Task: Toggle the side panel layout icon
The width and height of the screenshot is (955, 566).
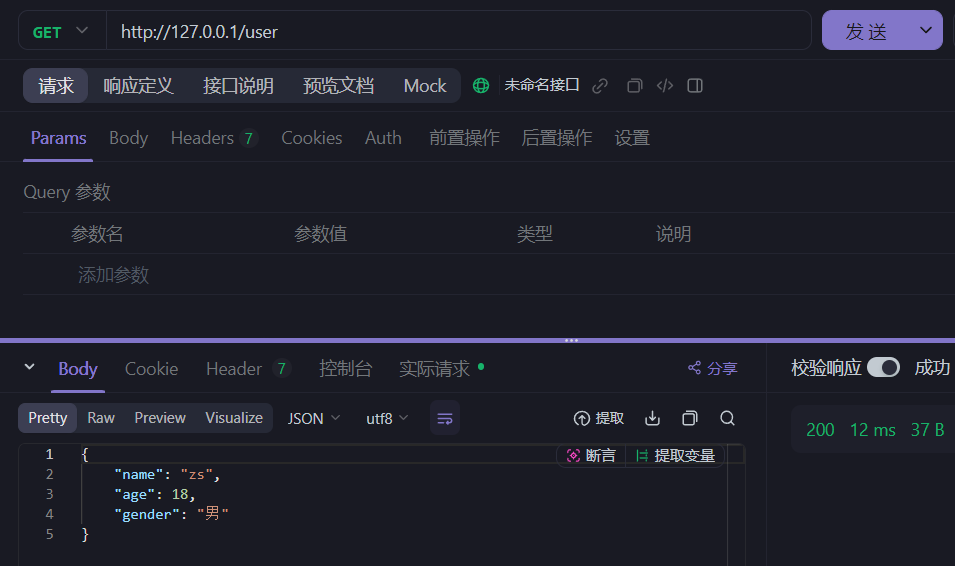Action: click(695, 86)
